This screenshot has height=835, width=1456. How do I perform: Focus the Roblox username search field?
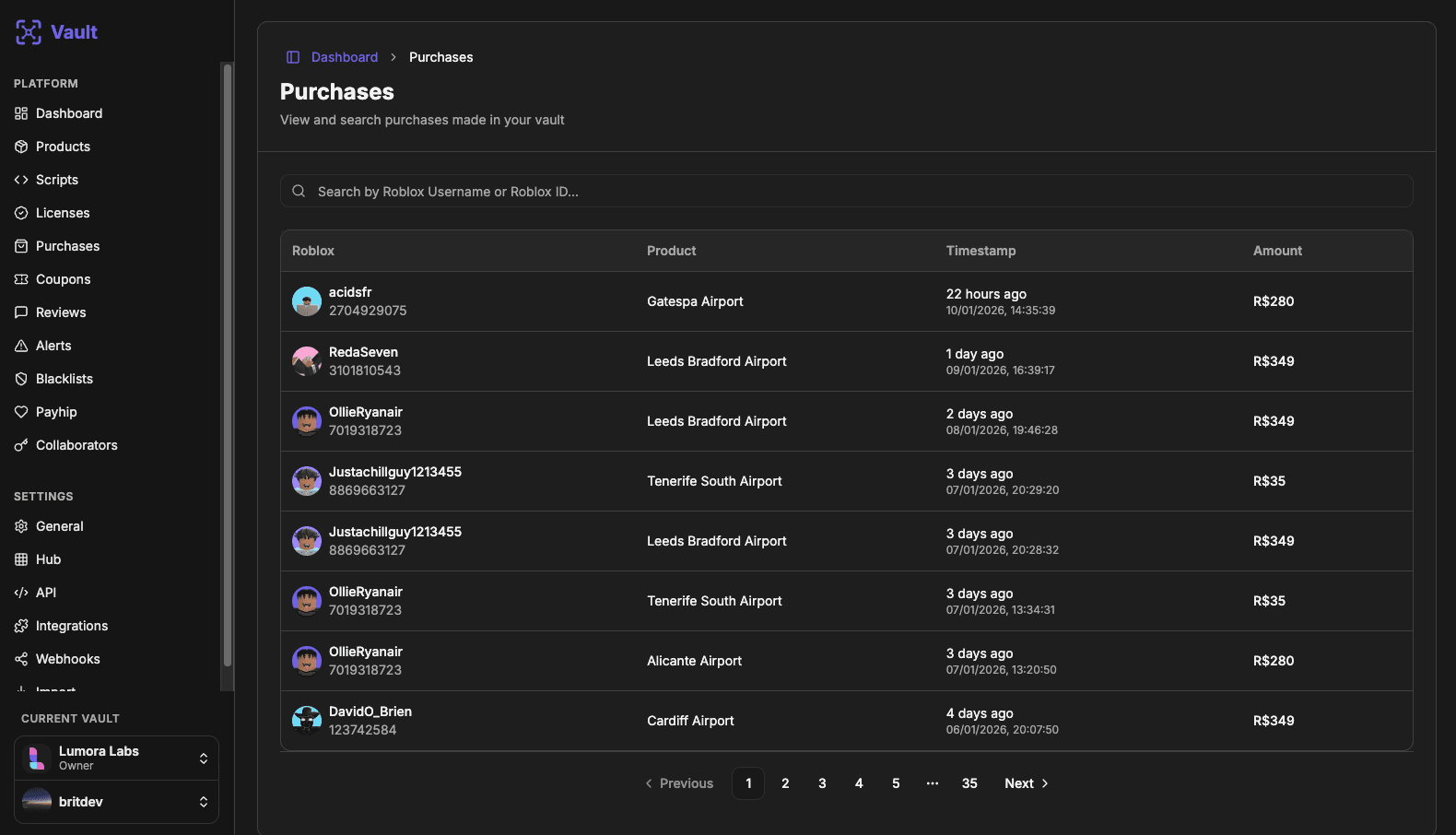click(x=846, y=191)
